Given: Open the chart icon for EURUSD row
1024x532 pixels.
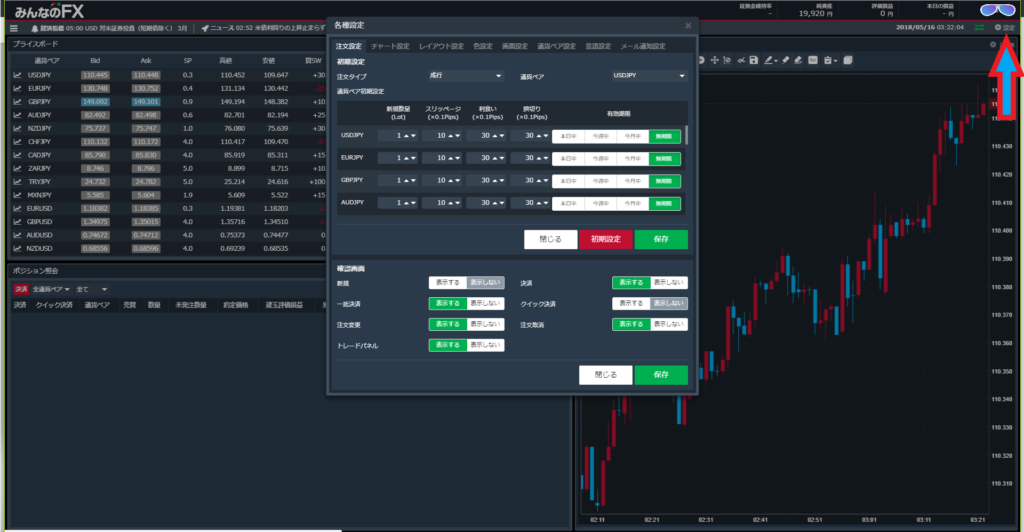Looking at the screenshot, I should pos(18,208).
